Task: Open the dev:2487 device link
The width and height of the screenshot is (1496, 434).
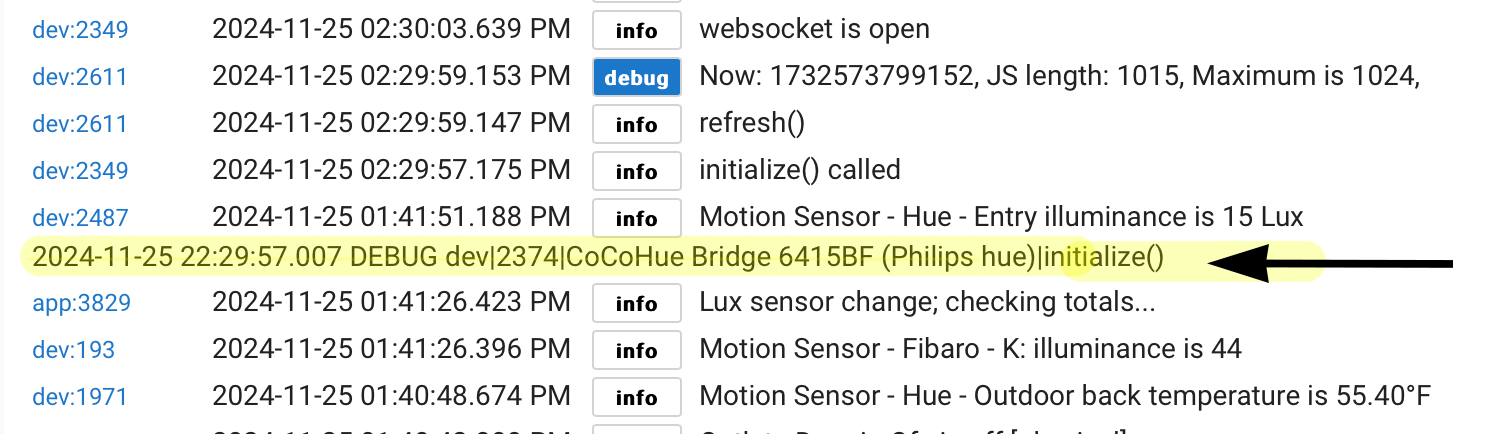Action: pos(80,218)
